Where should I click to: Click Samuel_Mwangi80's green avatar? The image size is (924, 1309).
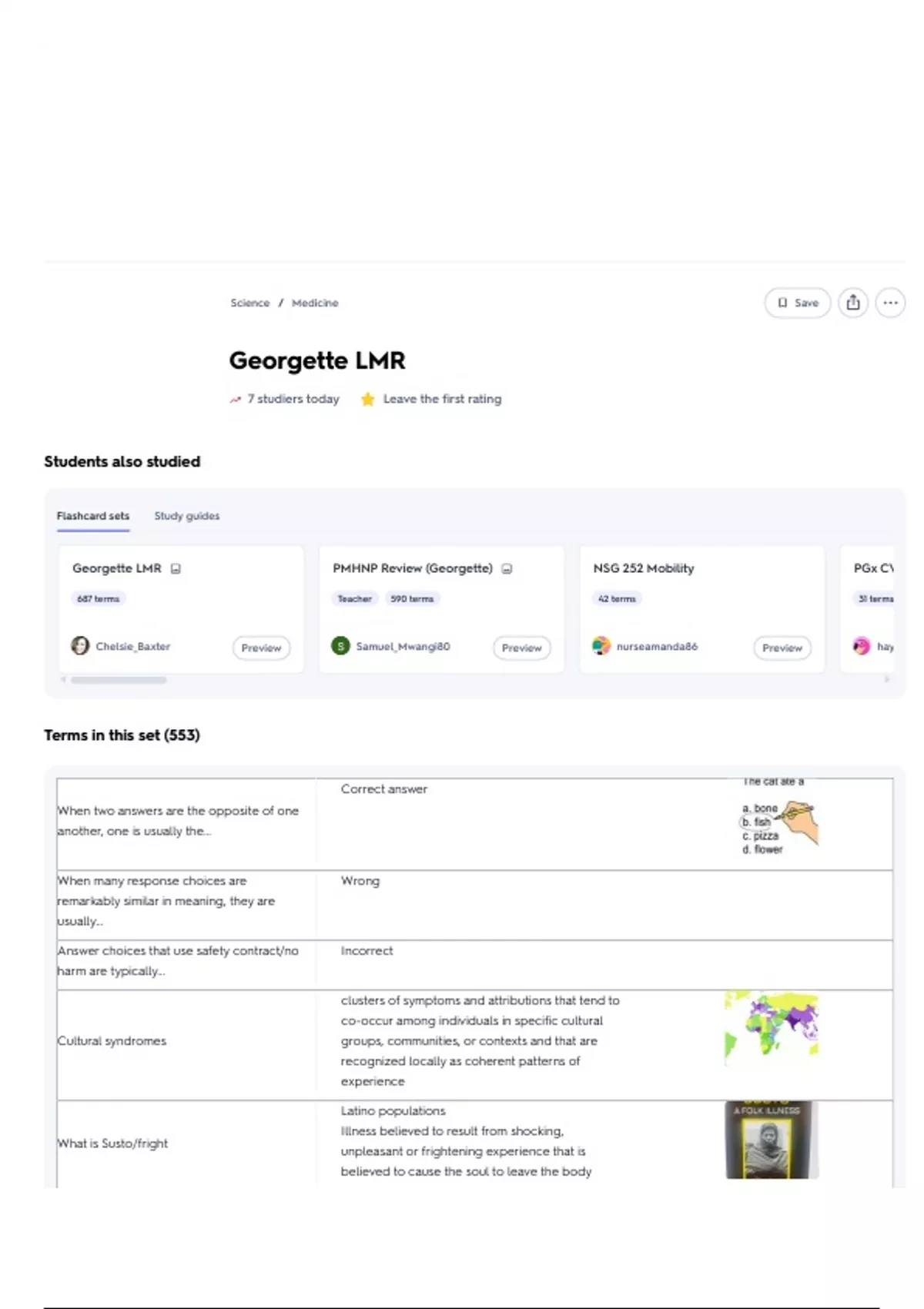coord(340,646)
